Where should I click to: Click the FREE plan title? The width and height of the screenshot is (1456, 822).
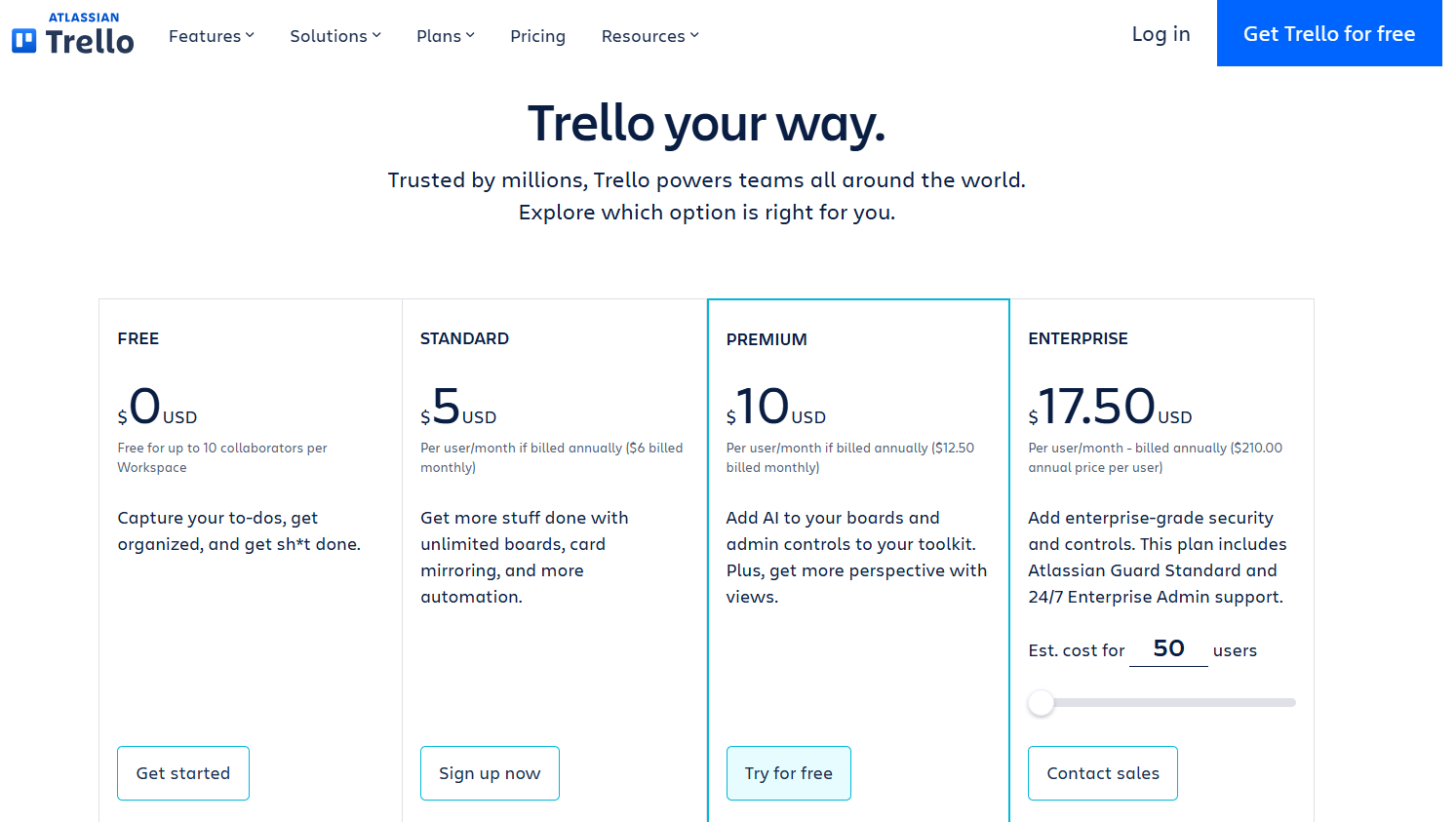pos(138,338)
